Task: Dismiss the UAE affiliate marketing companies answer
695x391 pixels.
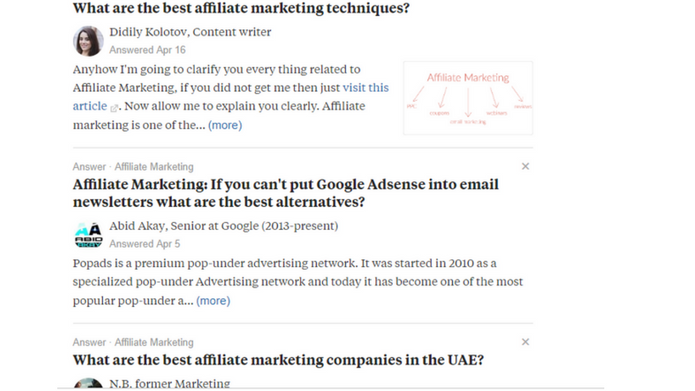Action: [x=525, y=342]
